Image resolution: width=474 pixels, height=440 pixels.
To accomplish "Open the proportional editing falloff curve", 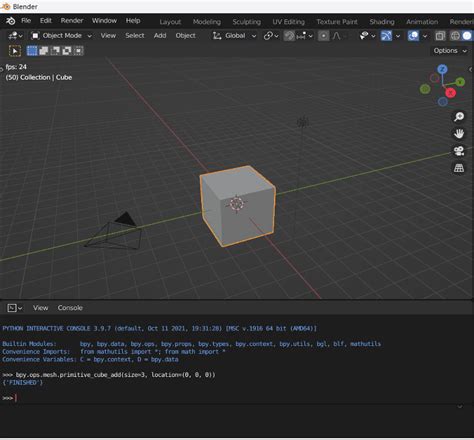I will [x=337, y=36].
